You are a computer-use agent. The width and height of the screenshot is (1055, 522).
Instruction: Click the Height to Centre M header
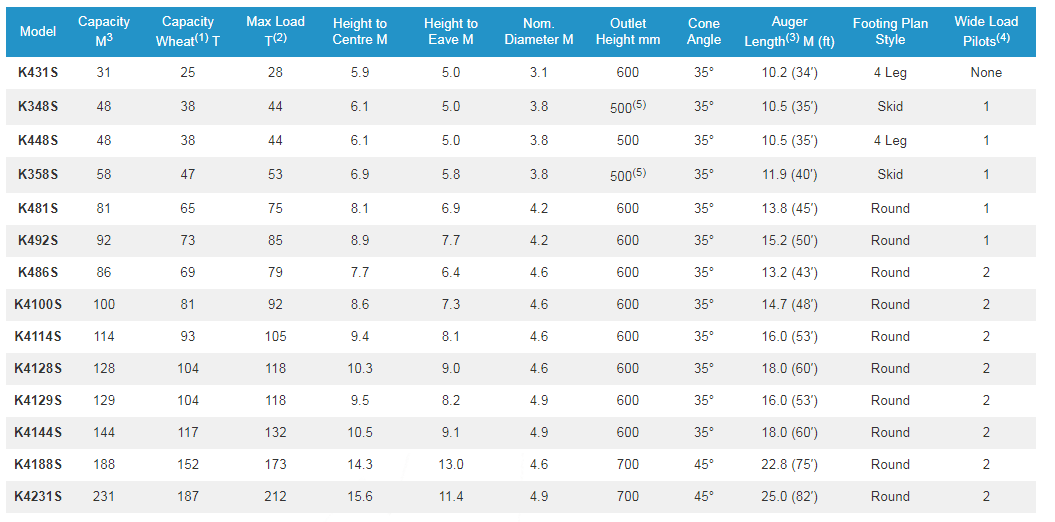(359, 31)
